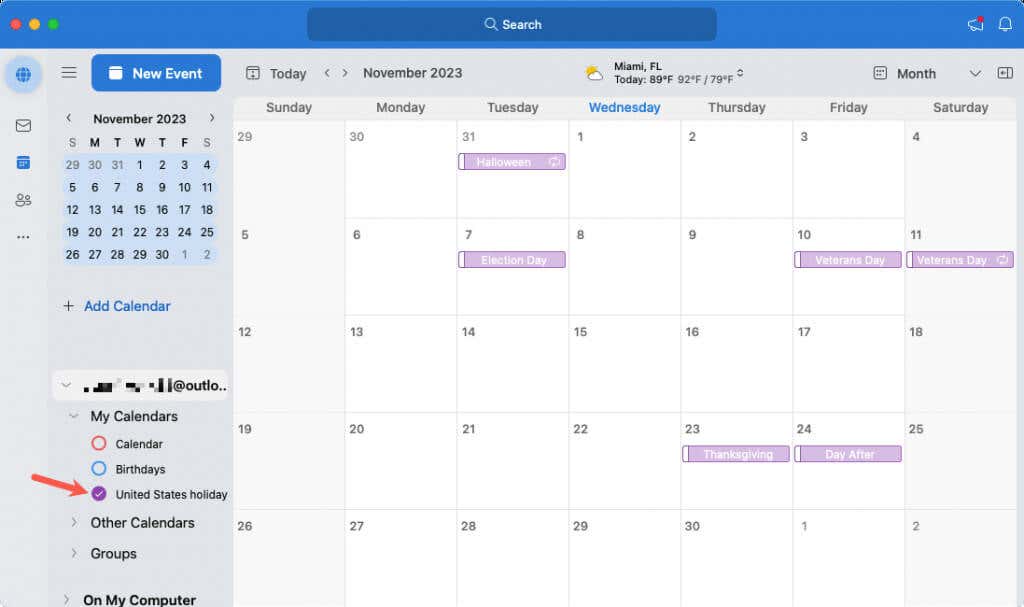The height and width of the screenshot is (607, 1024).
Task: Go to next month in main toolbar
Action: click(x=345, y=73)
